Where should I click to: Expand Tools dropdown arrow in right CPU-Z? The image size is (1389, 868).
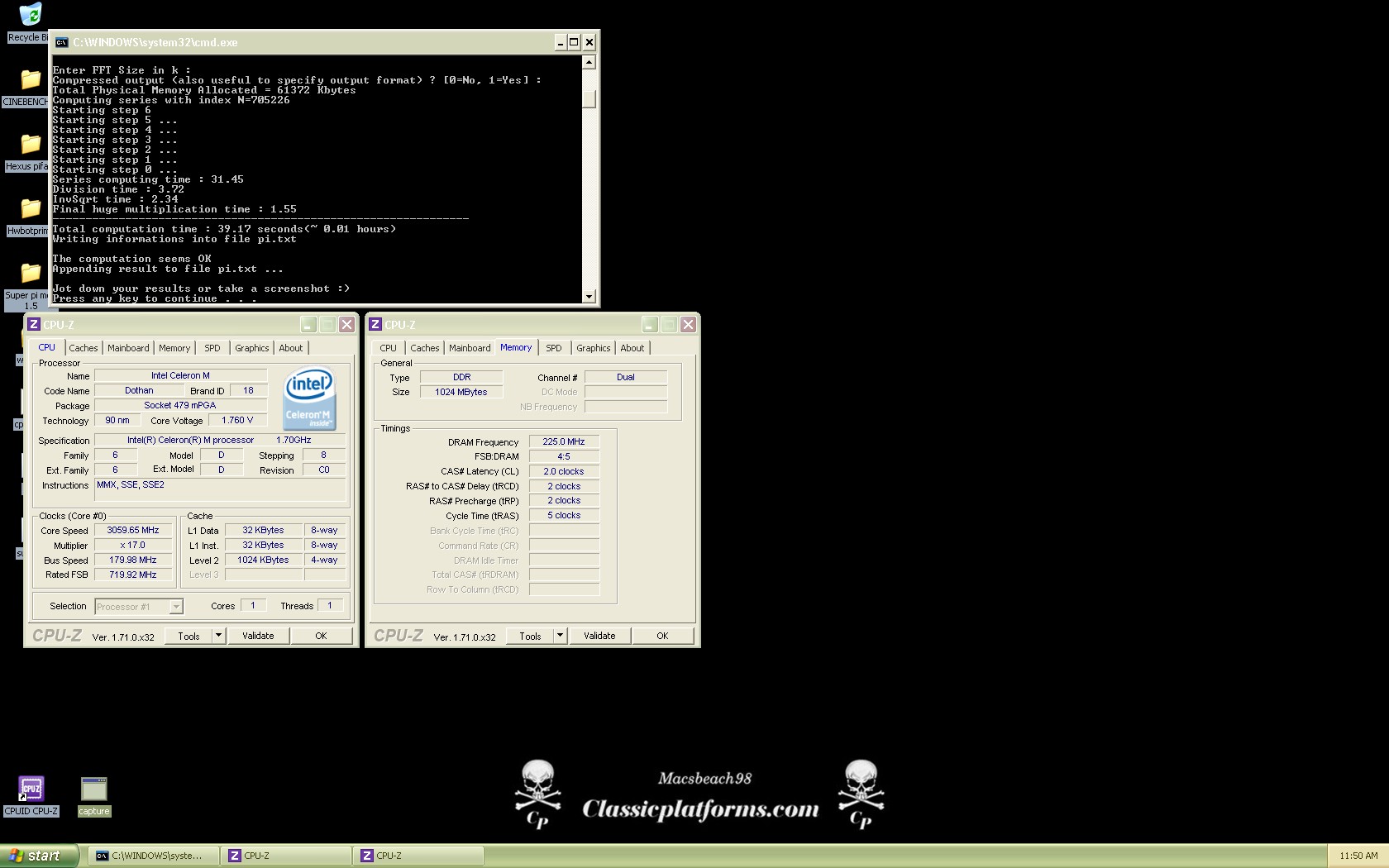(x=561, y=636)
